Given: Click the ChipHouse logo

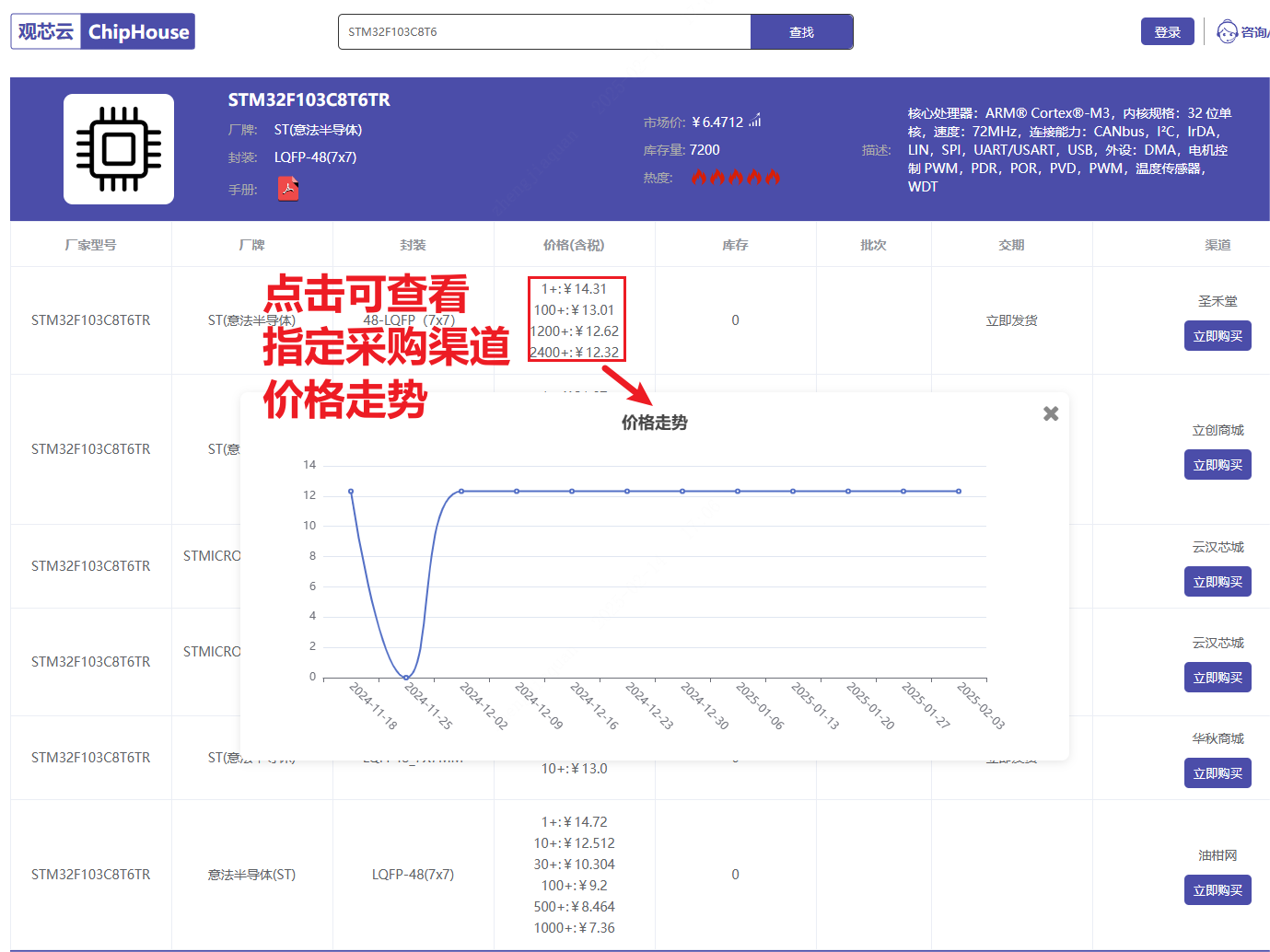Looking at the screenshot, I should (x=102, y=31).
